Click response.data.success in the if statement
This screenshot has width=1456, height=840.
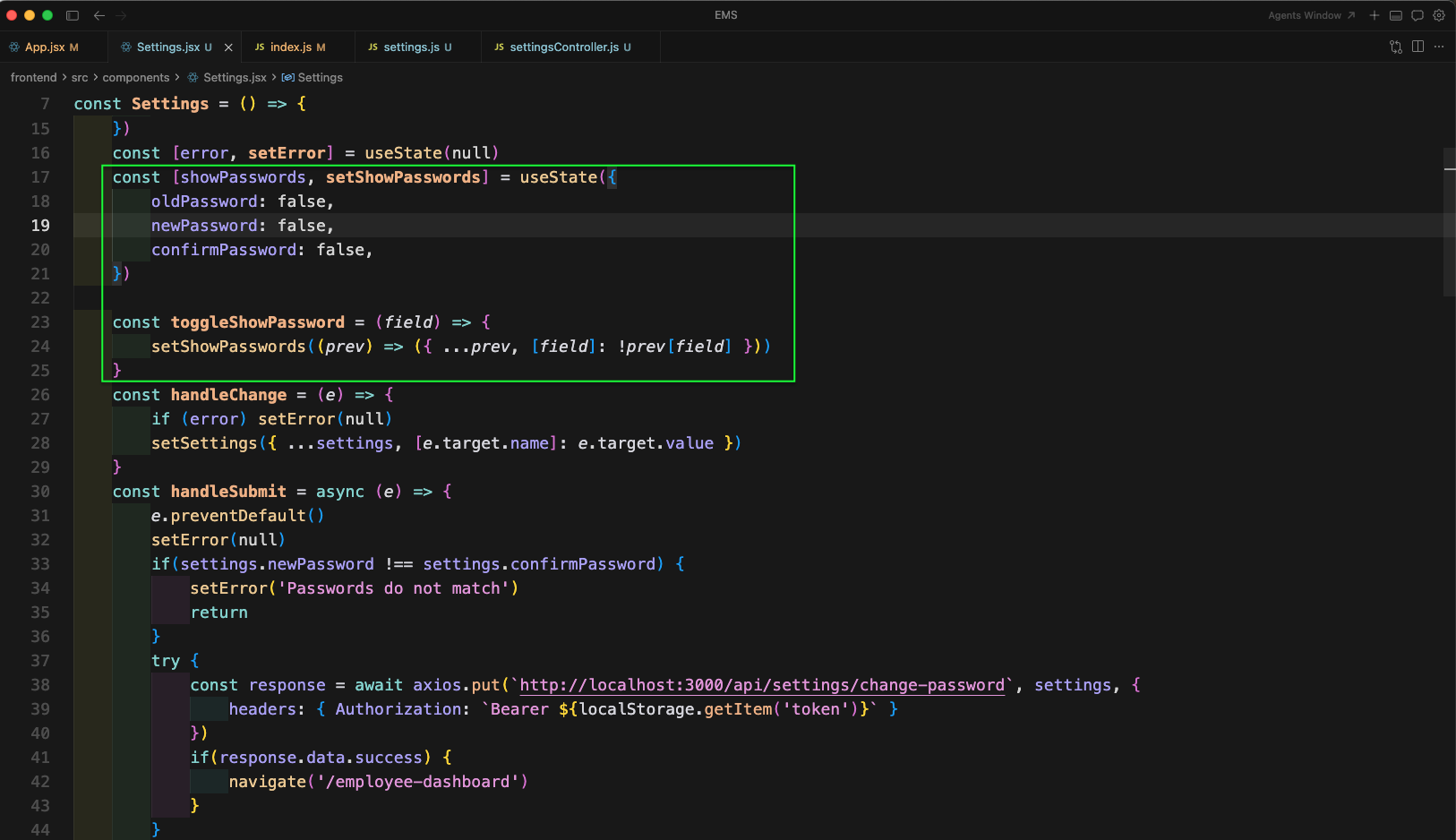click(x=321, y=758)
